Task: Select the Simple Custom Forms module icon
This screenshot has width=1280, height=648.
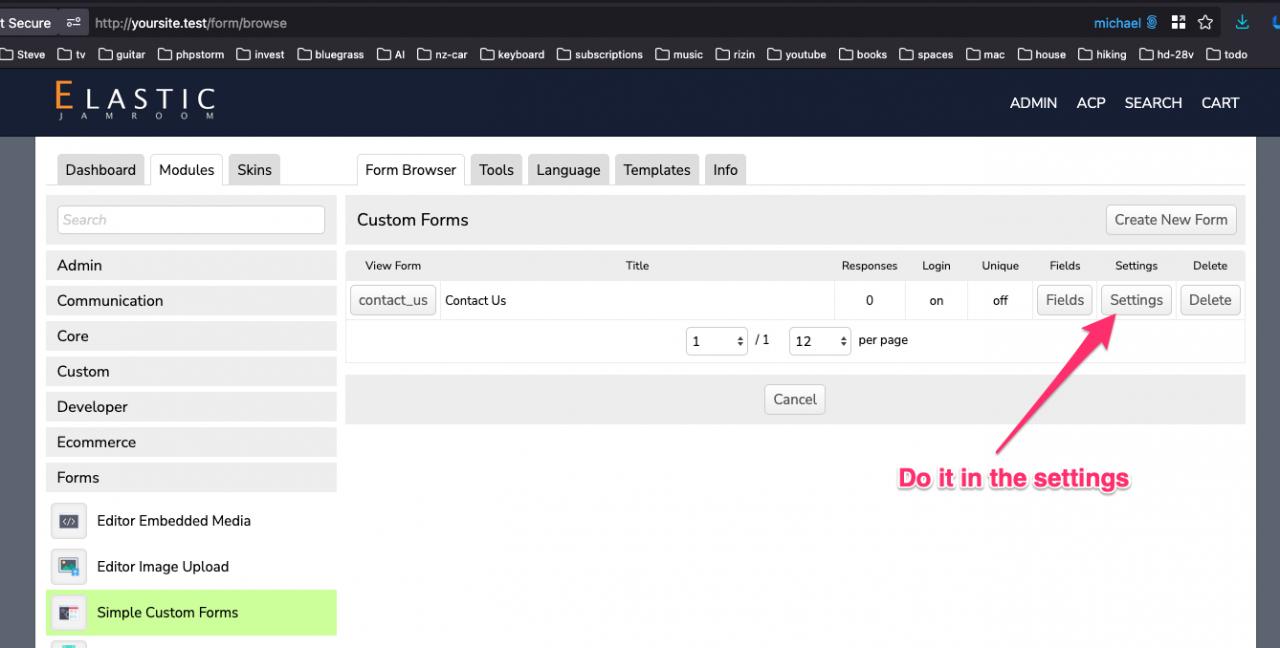Action: pyautogui.click(x=69, y=613)
